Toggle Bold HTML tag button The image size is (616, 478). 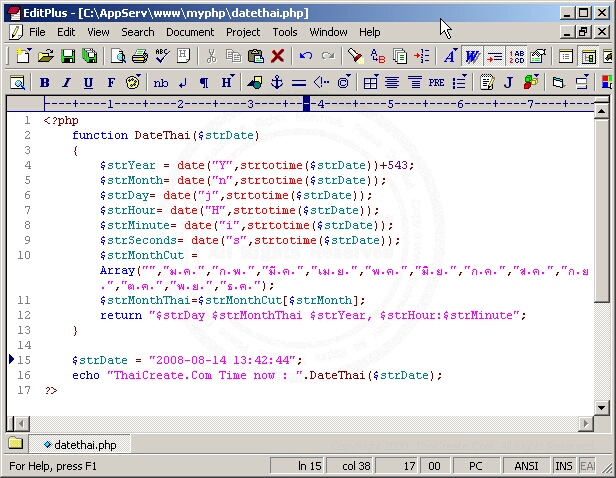[x=45, y=82]
